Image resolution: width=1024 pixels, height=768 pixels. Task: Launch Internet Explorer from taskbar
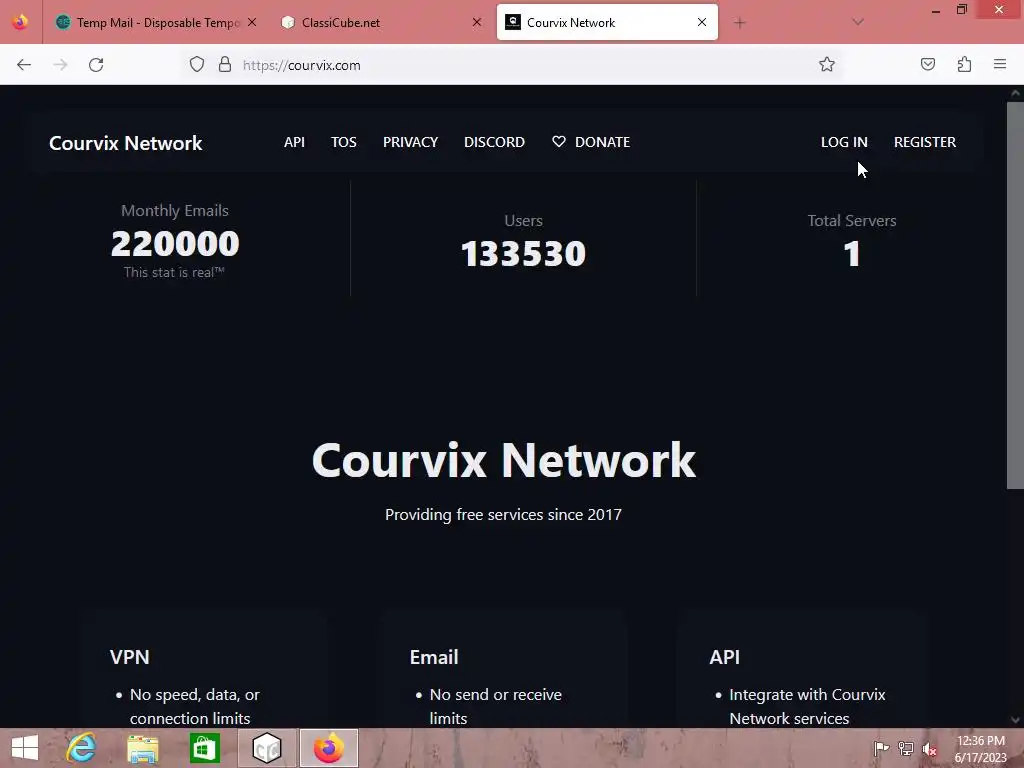pyautogui.click(x=81, y=748)
